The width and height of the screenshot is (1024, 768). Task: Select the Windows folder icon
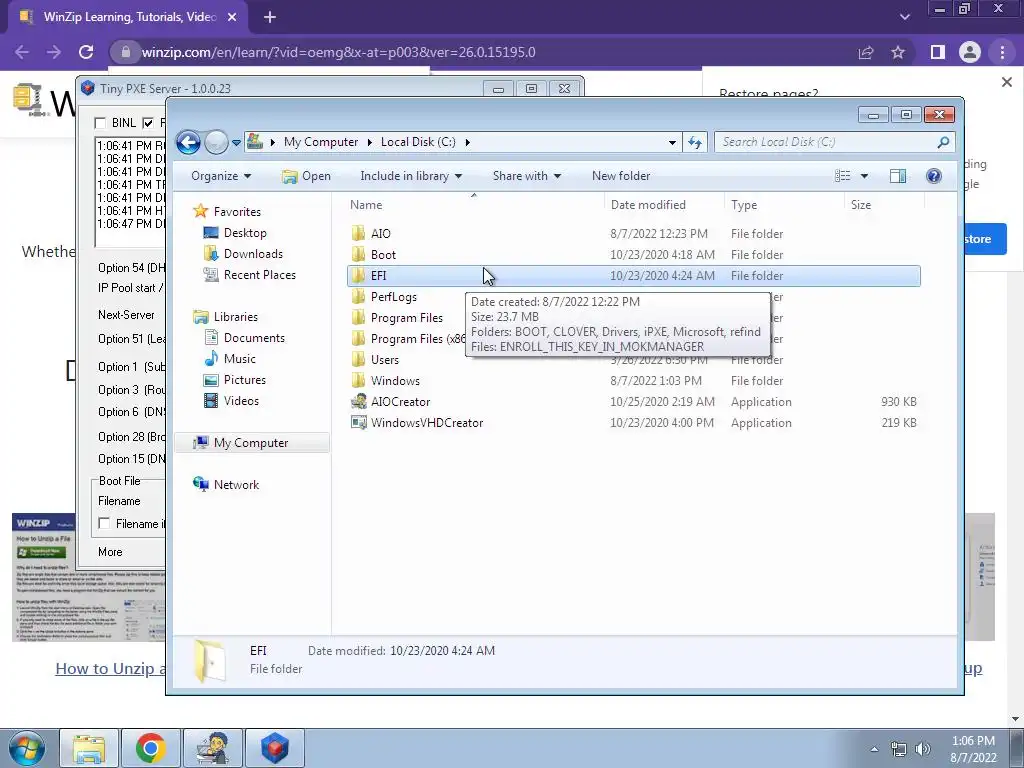[x=358, y=380]
